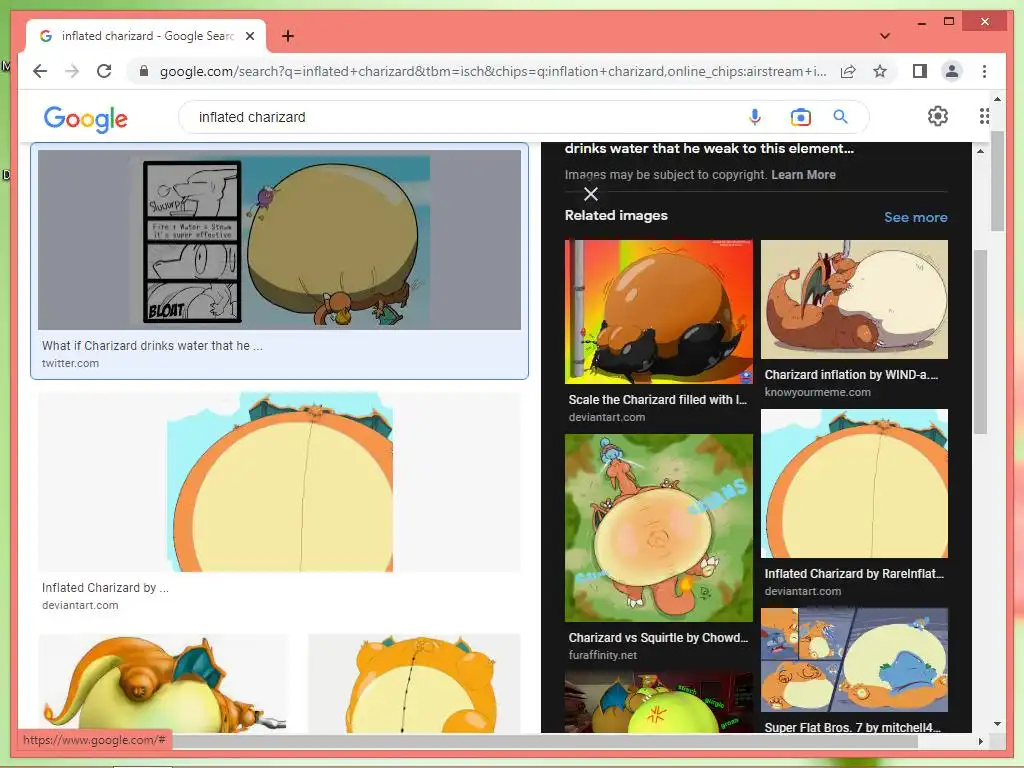
Task: Open the Learn More copyright link
Action: [x=803, y=174]
